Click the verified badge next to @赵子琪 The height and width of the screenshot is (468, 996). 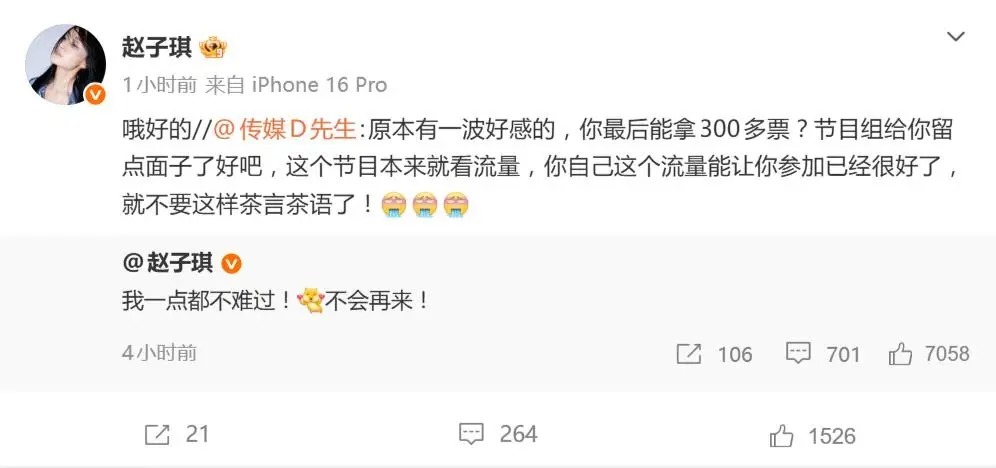tap(231, 262)
